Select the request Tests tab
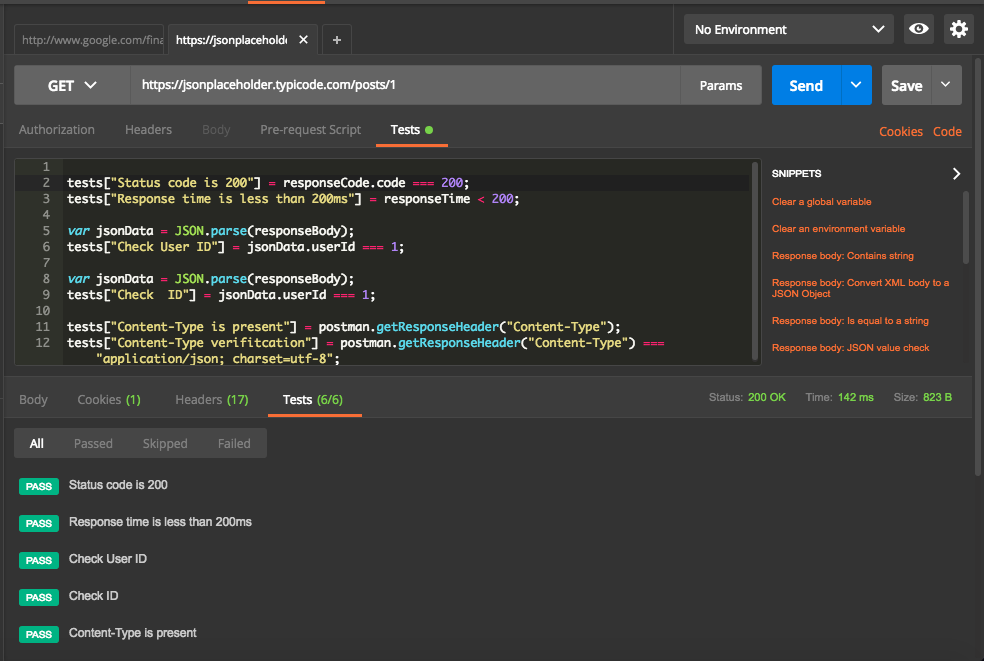Screen dimensions: 984x661 click(411, 130)
